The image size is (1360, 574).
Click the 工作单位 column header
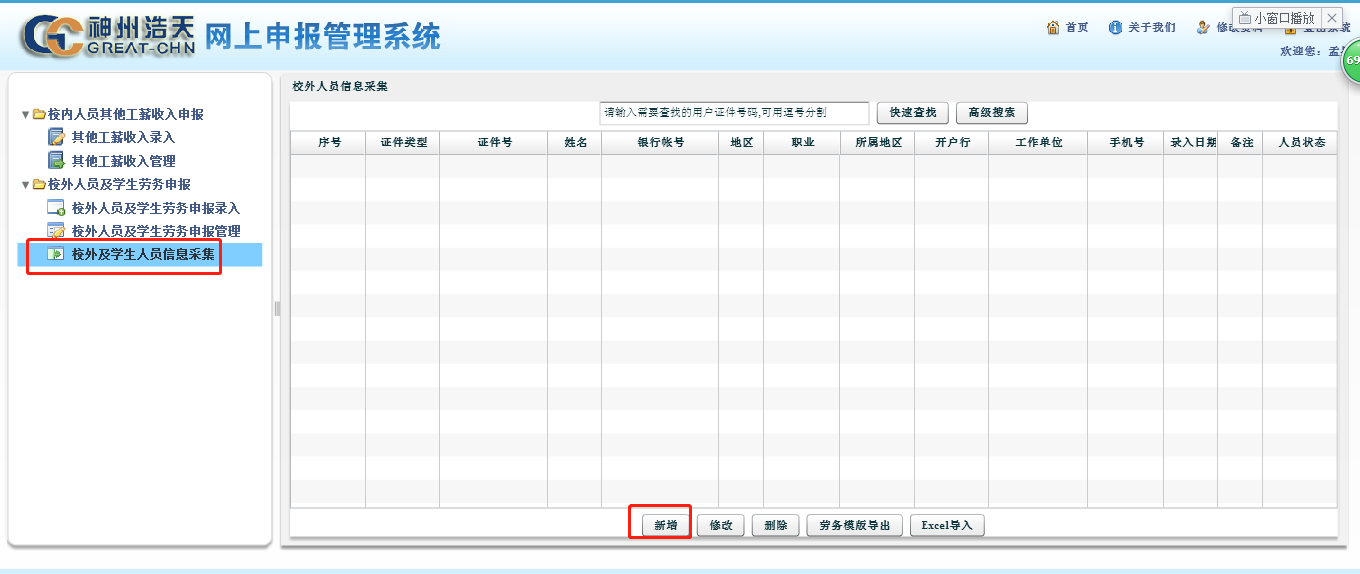click(x=1038, y=143)
